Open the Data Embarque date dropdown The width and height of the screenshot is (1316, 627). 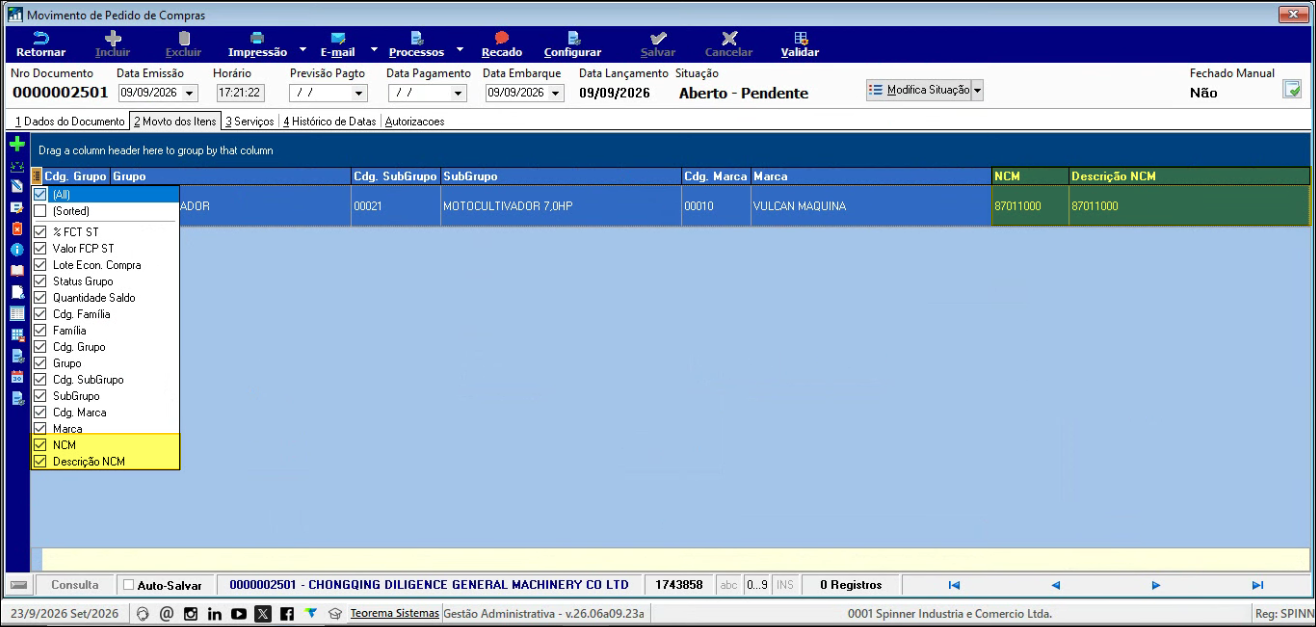(556, 93)
